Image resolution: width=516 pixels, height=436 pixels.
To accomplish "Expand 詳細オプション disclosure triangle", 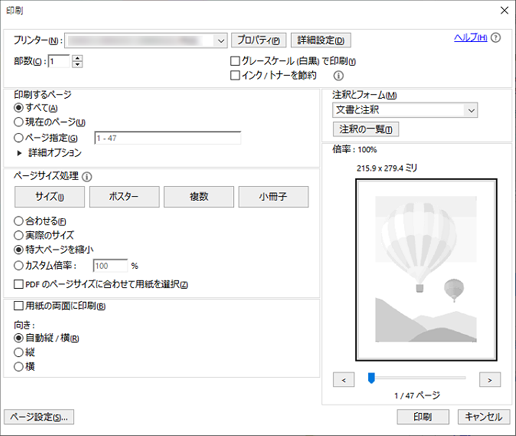I will [x=19, y=153].
